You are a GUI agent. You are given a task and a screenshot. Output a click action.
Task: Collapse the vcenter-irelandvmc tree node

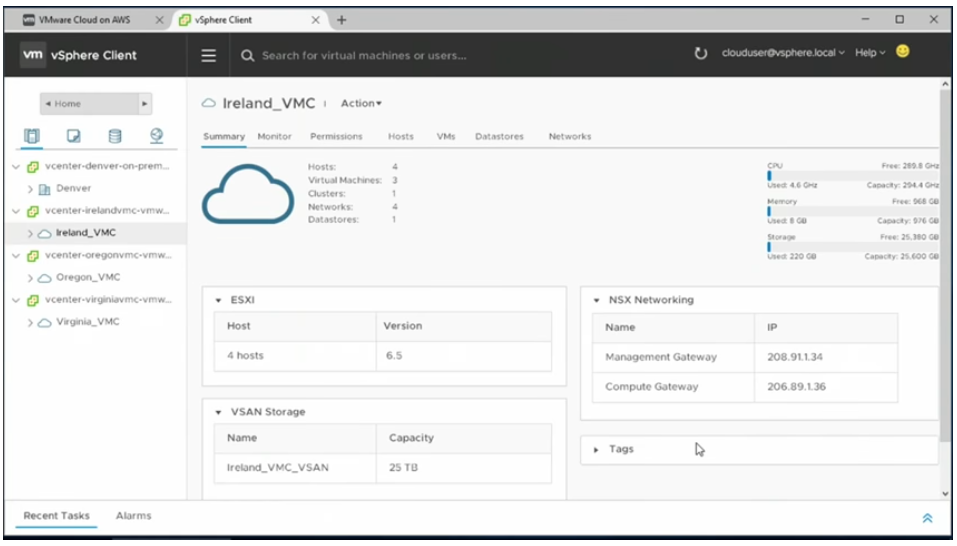point(16,211)
